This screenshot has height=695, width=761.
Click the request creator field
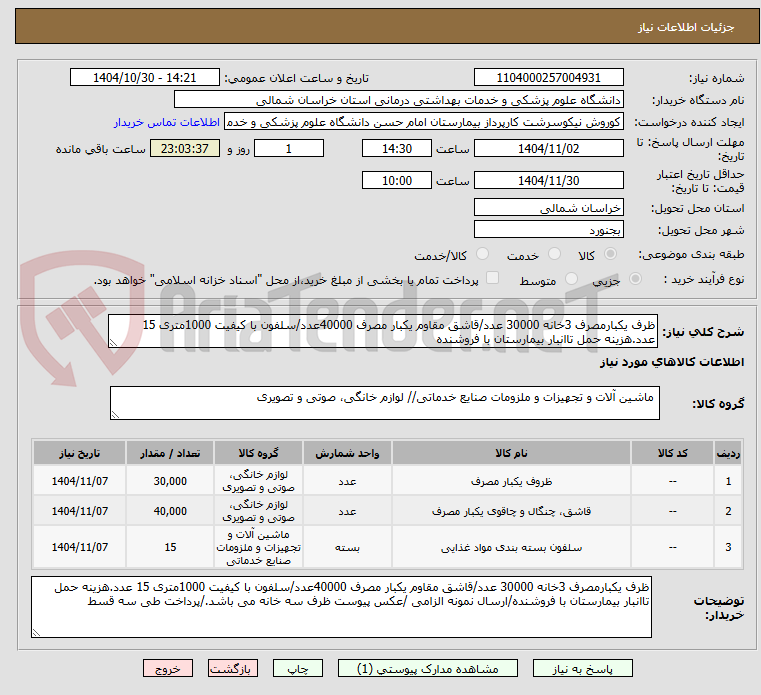point(424,122)
